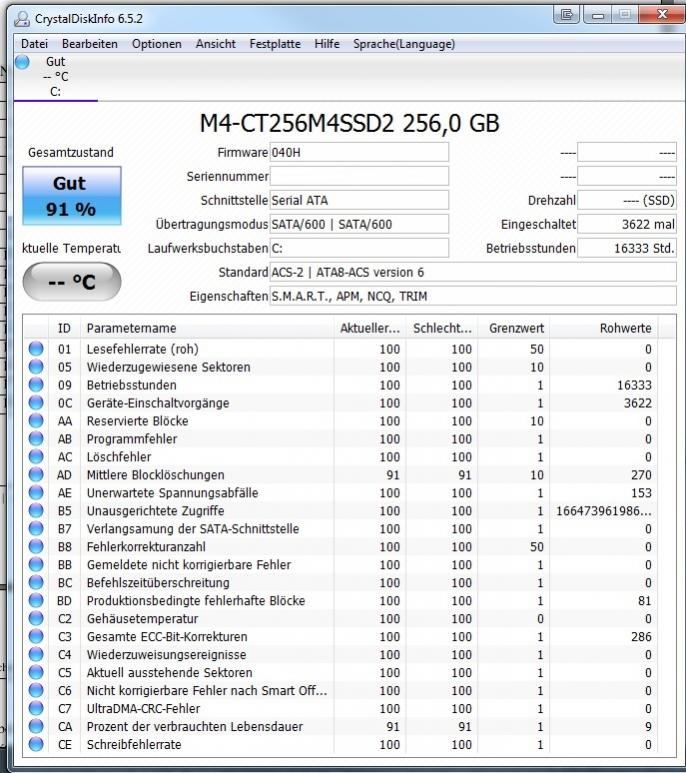This screenshot has width=686, height=773.
Task: Click the Parametername column header
Action: 207,328
